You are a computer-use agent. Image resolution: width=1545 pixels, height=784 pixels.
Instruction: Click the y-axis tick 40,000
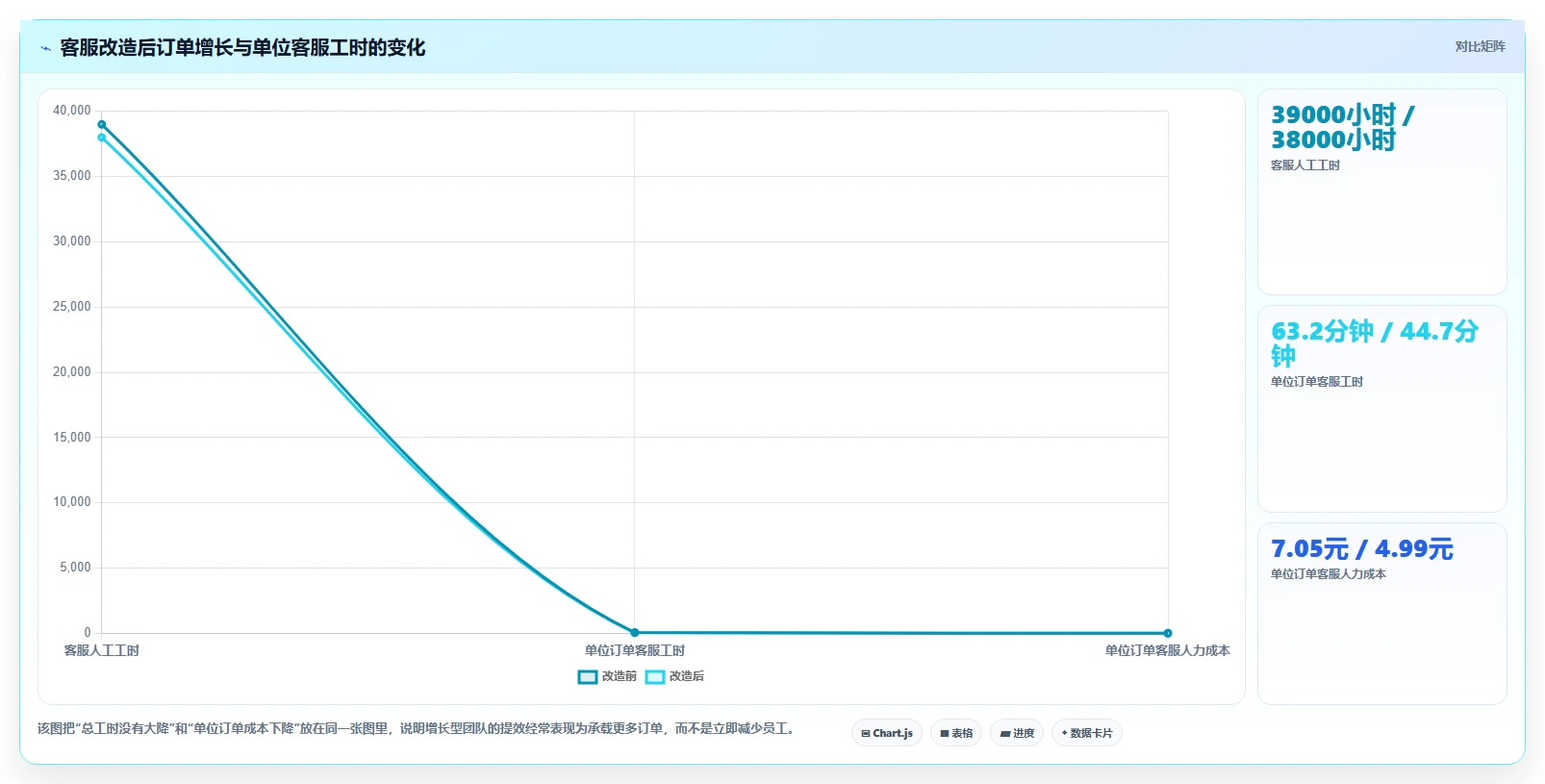click(x=72, y=111)
